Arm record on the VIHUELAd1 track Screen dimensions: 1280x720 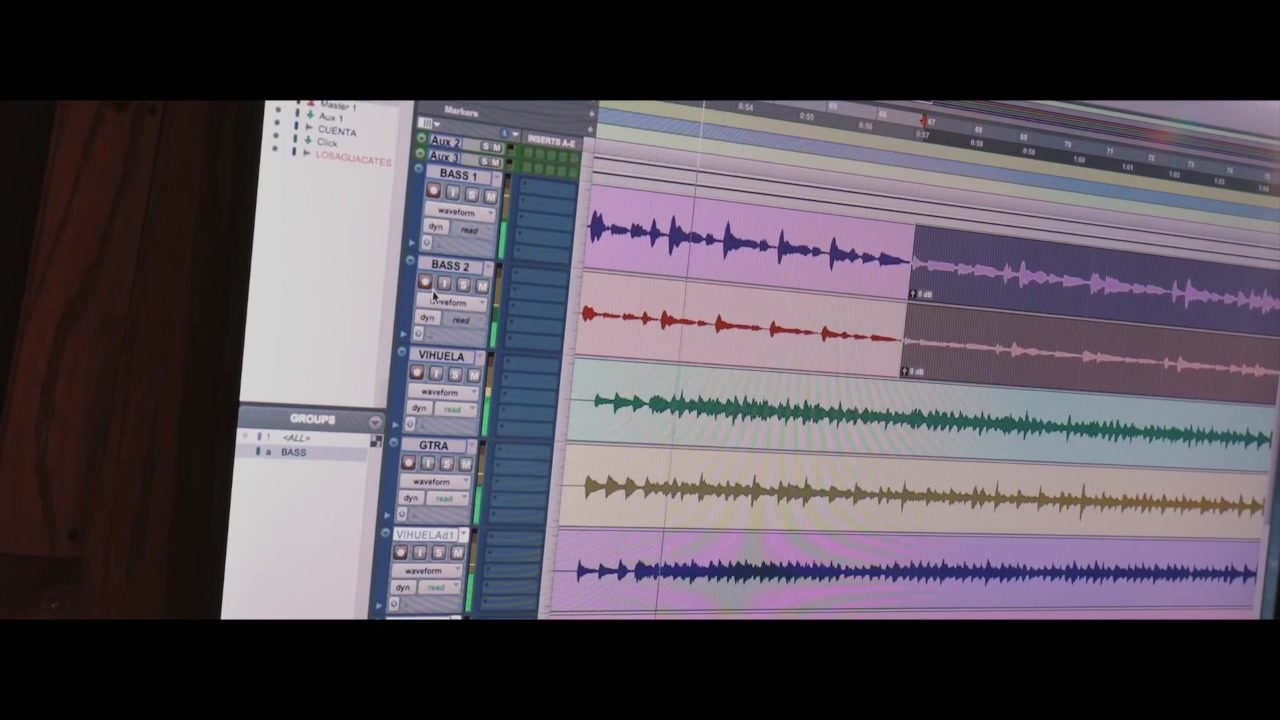(401, 552)
